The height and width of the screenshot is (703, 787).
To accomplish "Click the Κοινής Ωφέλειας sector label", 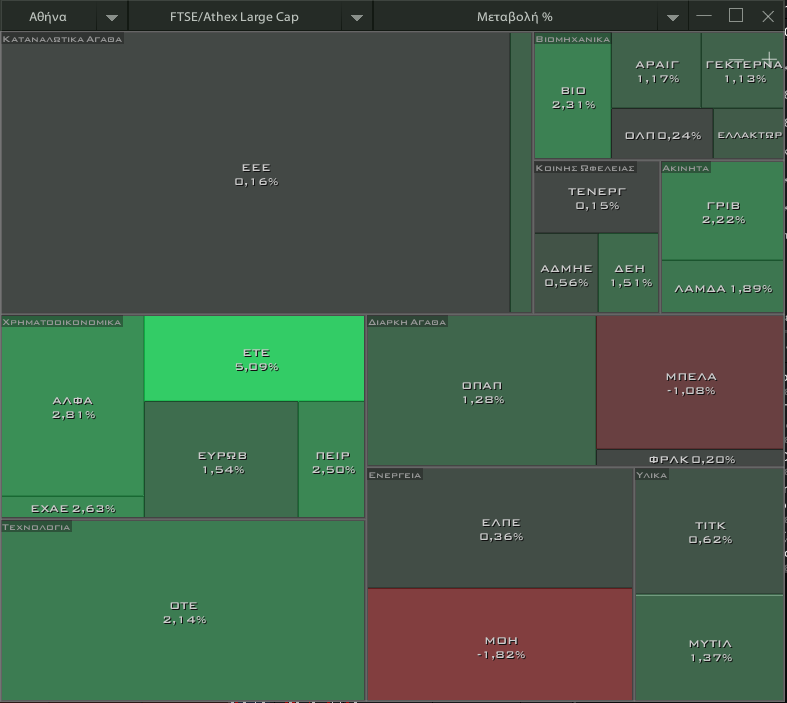I will 585,168.
